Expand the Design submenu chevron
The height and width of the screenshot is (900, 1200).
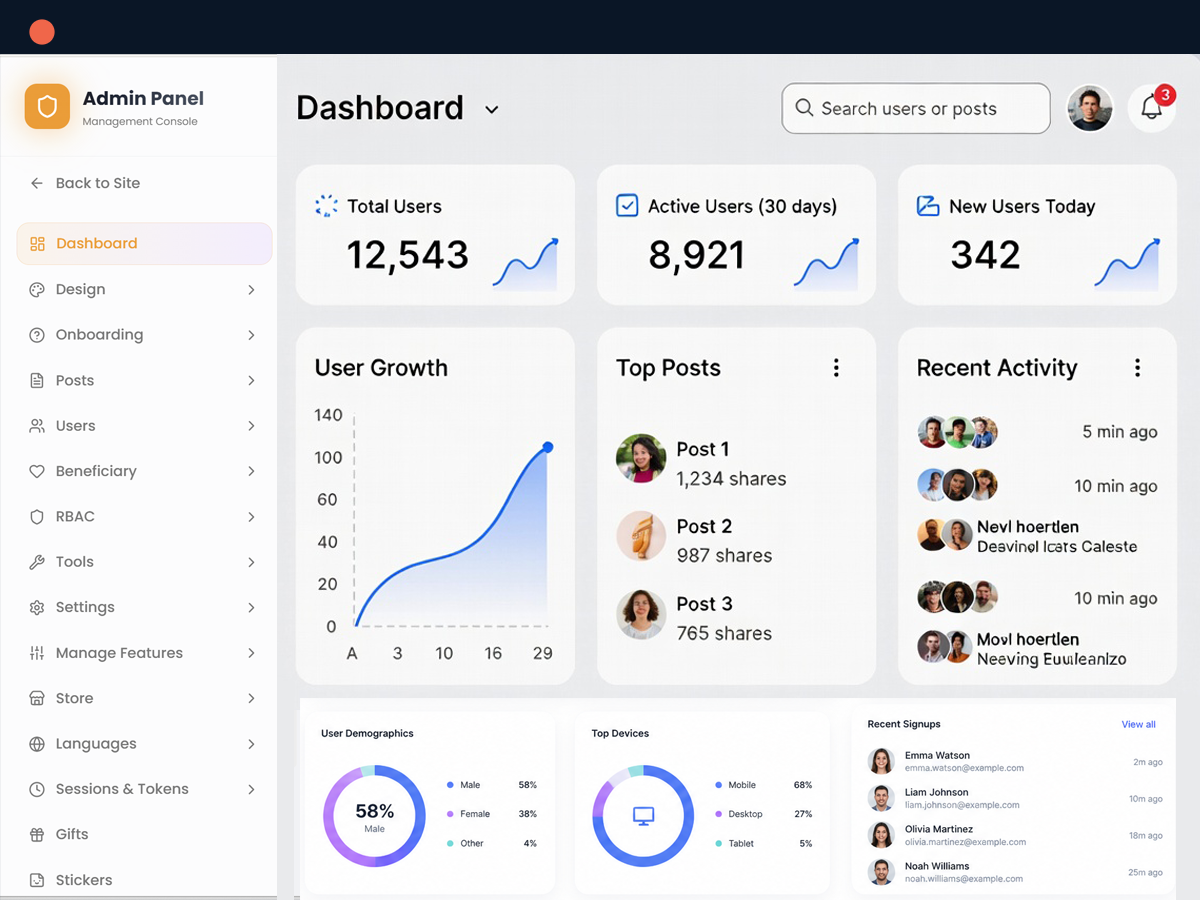(251, 290)
